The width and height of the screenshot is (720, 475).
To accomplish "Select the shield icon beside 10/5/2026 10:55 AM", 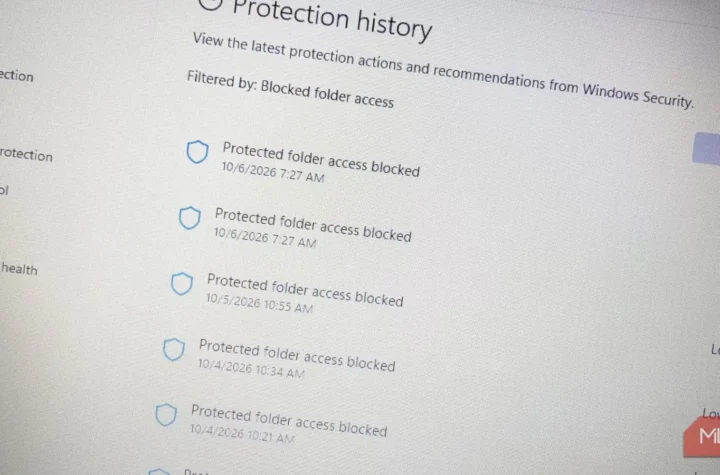I will click(182, 283).
